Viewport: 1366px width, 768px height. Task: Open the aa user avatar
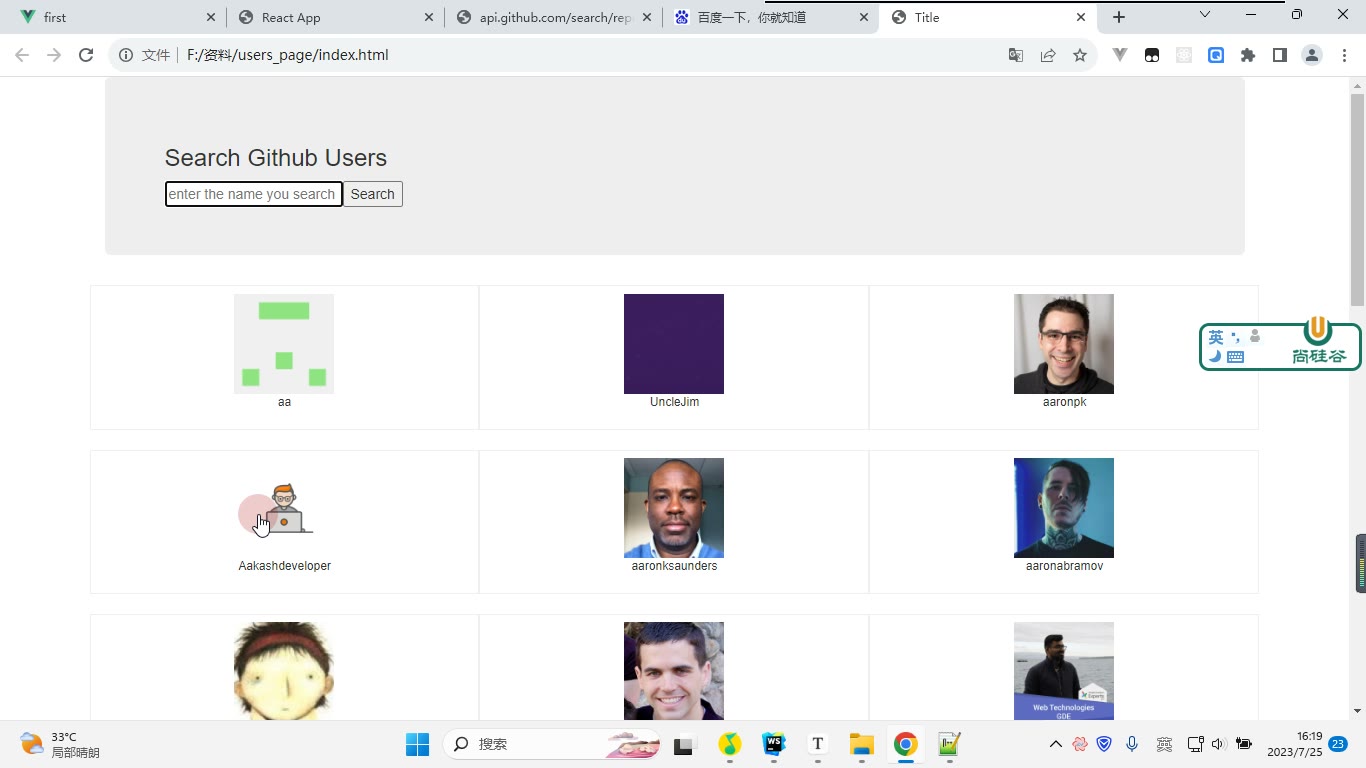coord(284,344)
